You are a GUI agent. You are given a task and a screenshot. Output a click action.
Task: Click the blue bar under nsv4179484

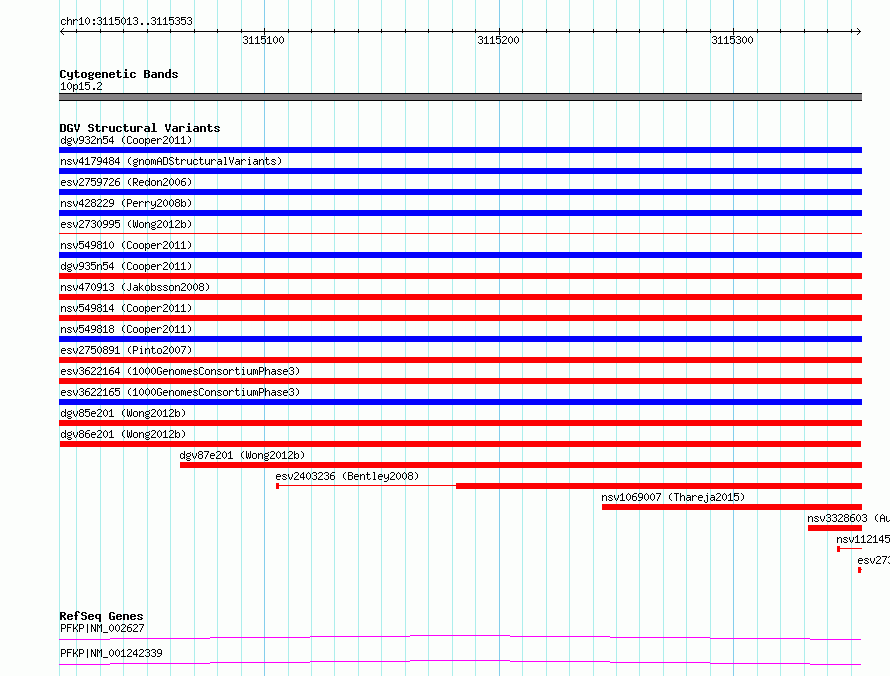460,171
